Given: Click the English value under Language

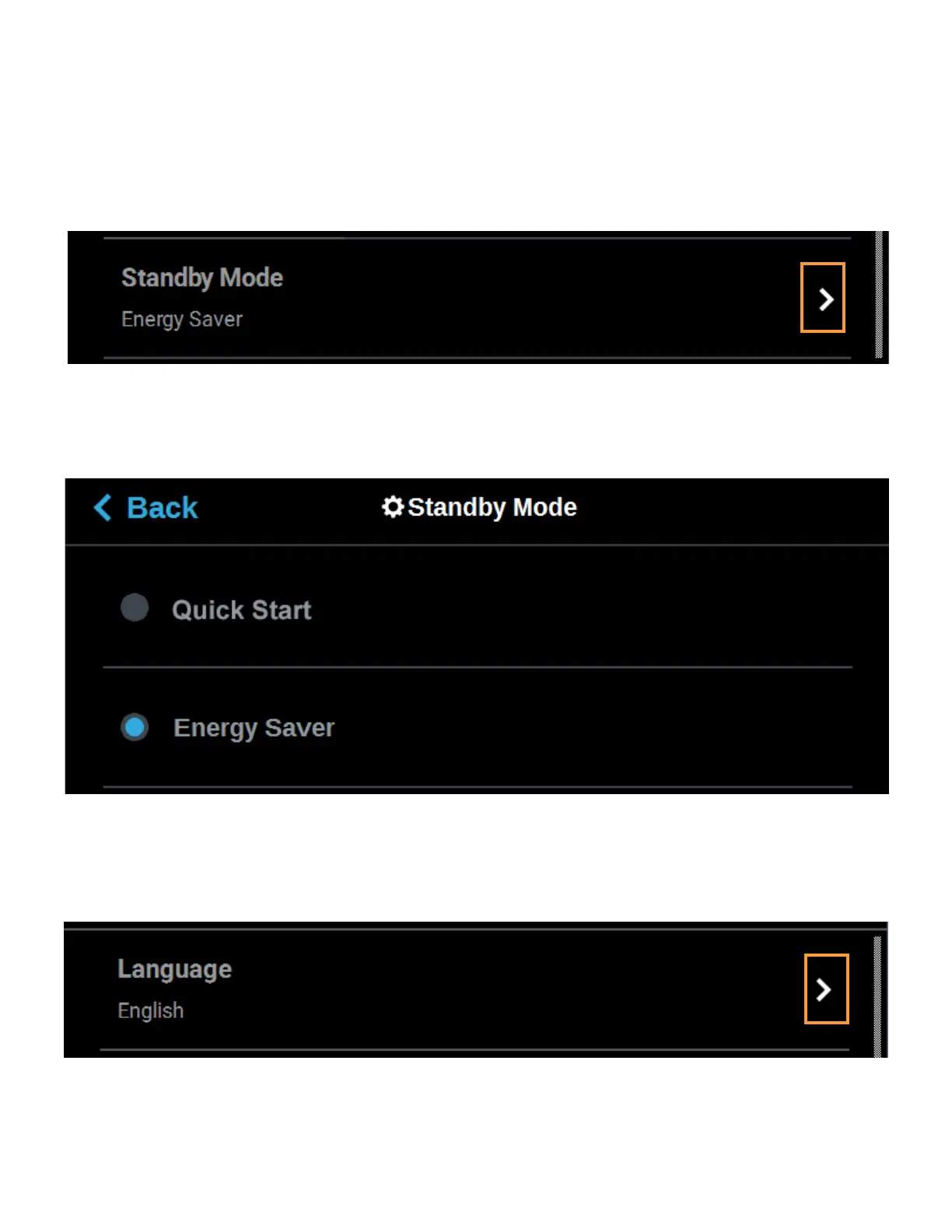Looking at the screenshot, I should (x=151, y=1011).
